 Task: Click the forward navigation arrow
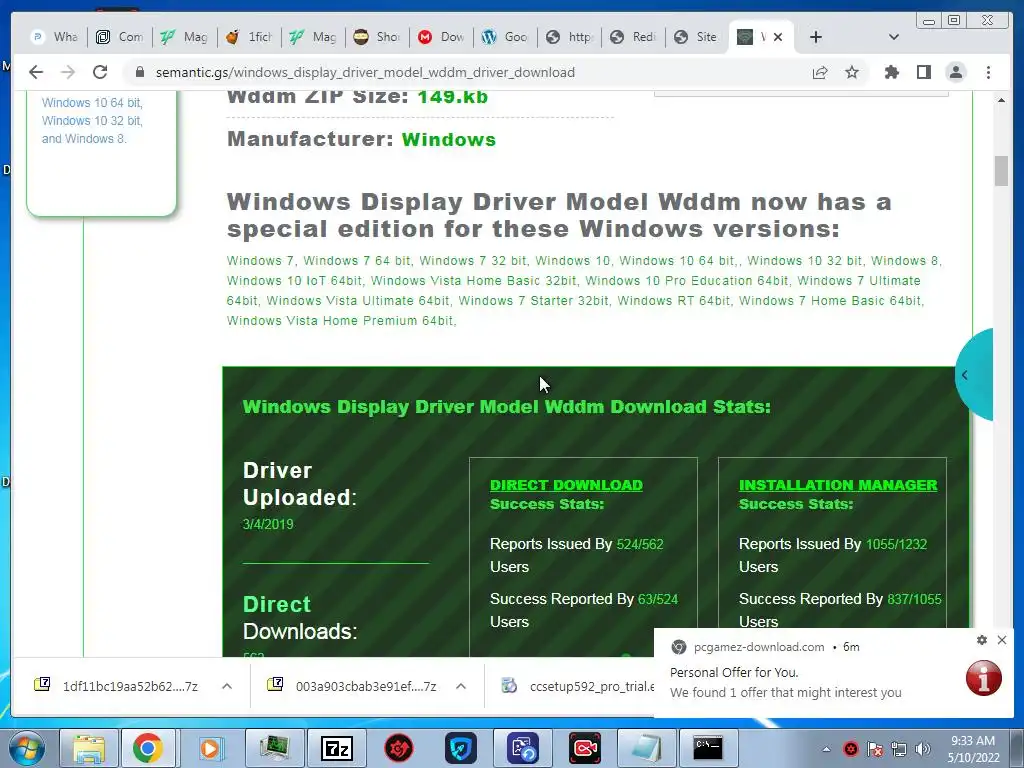[68, 72]
